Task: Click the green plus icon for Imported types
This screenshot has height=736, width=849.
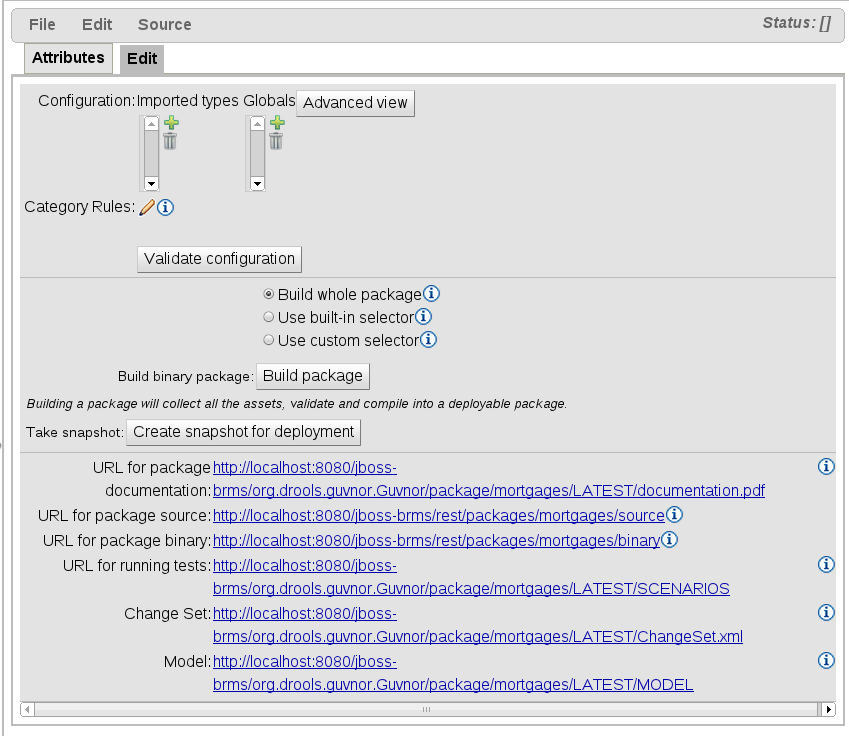Action: 171,123
